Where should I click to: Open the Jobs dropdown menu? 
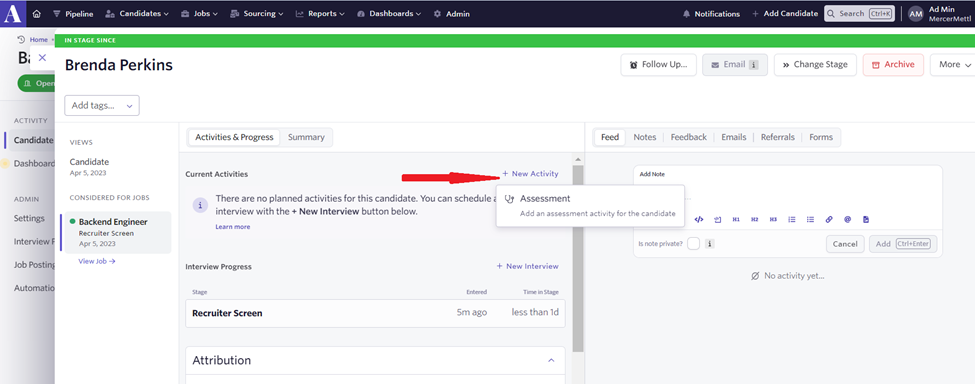click(199, 14)
